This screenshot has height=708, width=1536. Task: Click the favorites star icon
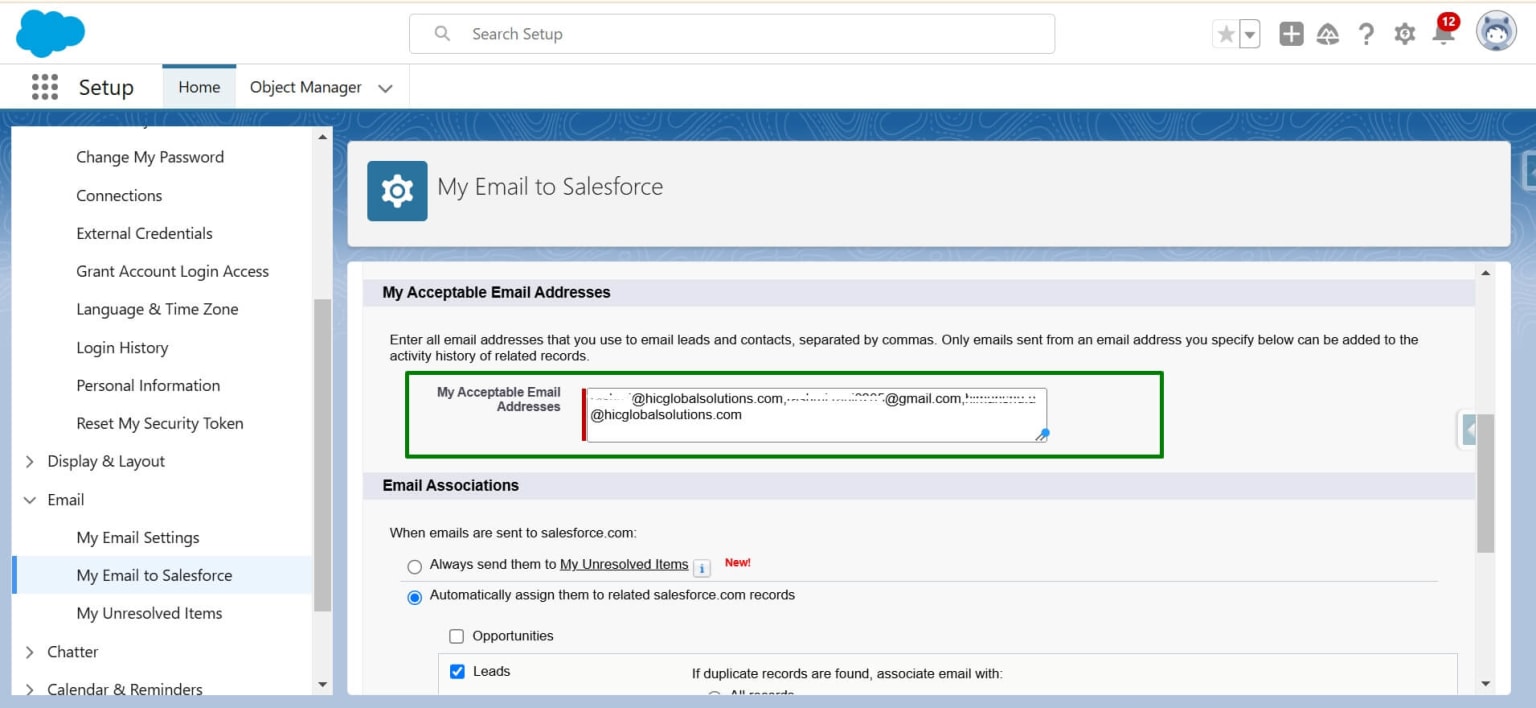[x=1226, y=34]
